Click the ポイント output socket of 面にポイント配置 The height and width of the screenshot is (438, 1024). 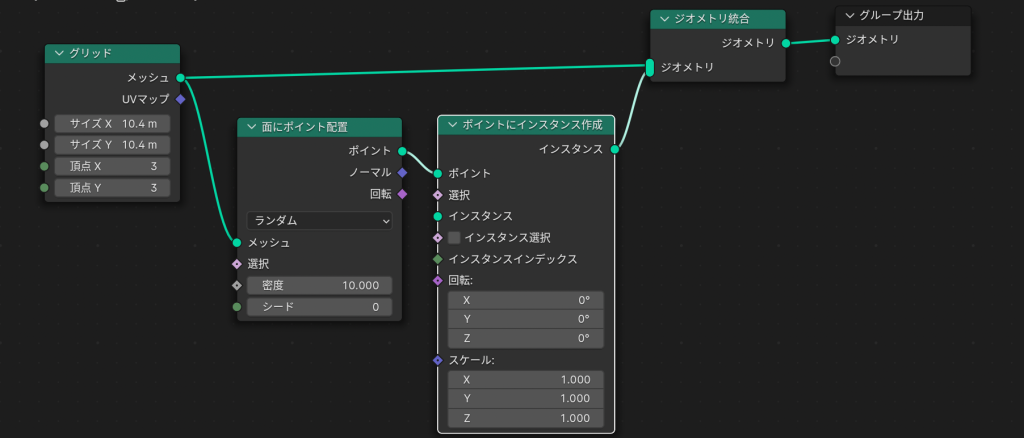402,151
